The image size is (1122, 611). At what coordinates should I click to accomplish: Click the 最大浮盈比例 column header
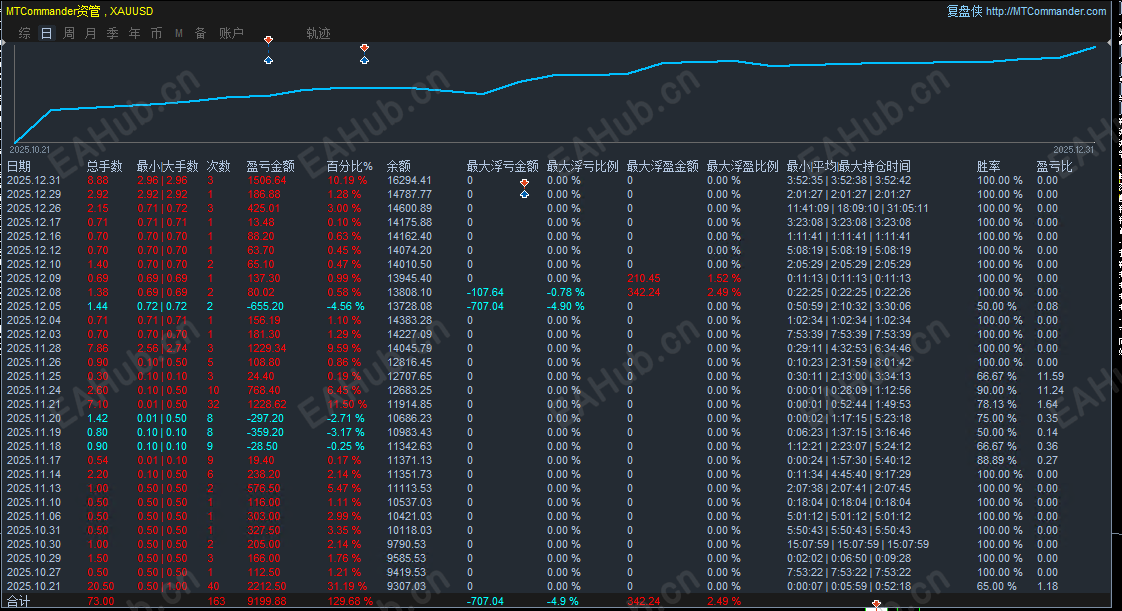pos(743,166)
